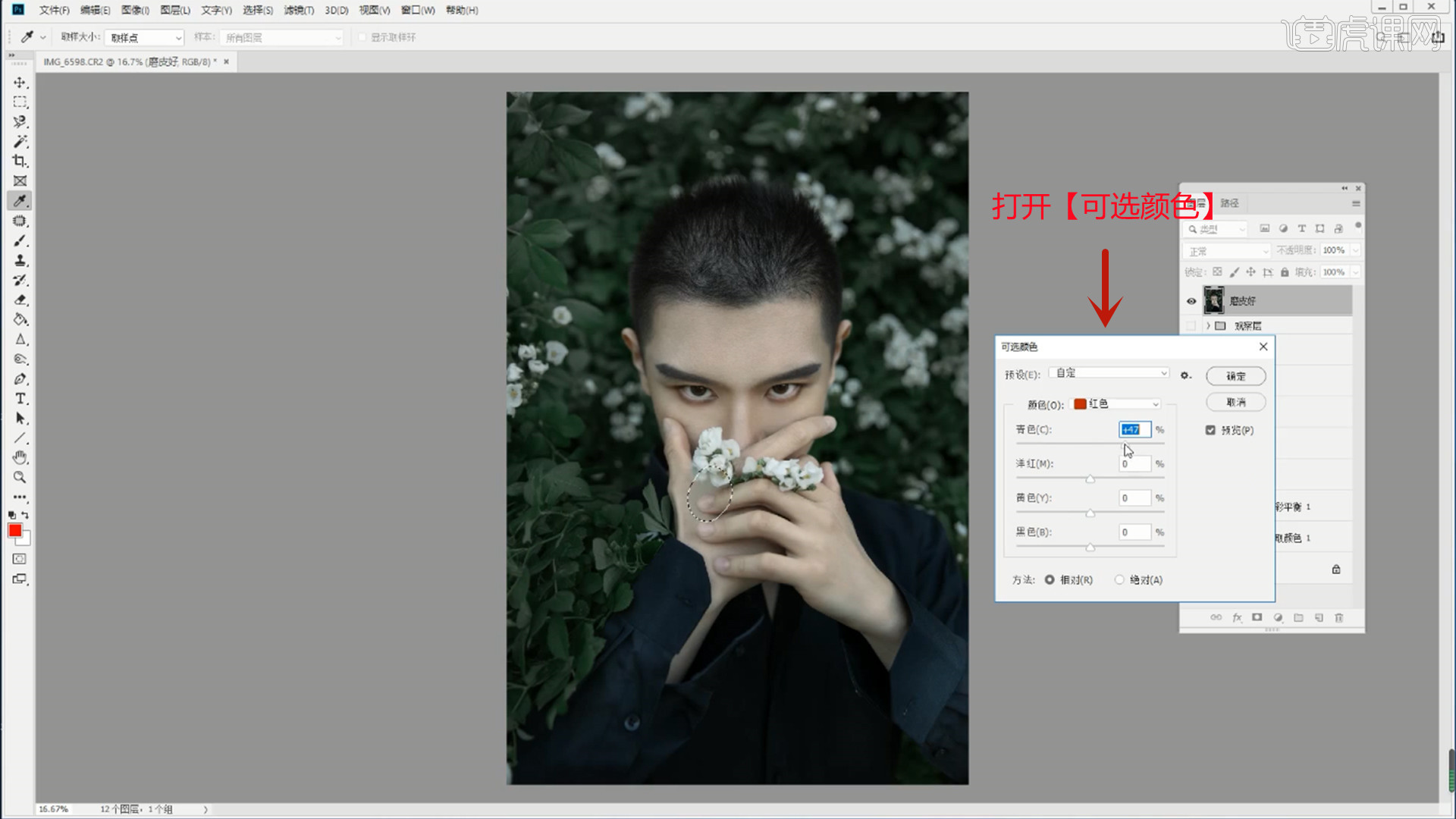The height and width of the screenshot is (819, 1456).
Task: Open the 滤镜 filter menu
Action: tap(299, 10)
